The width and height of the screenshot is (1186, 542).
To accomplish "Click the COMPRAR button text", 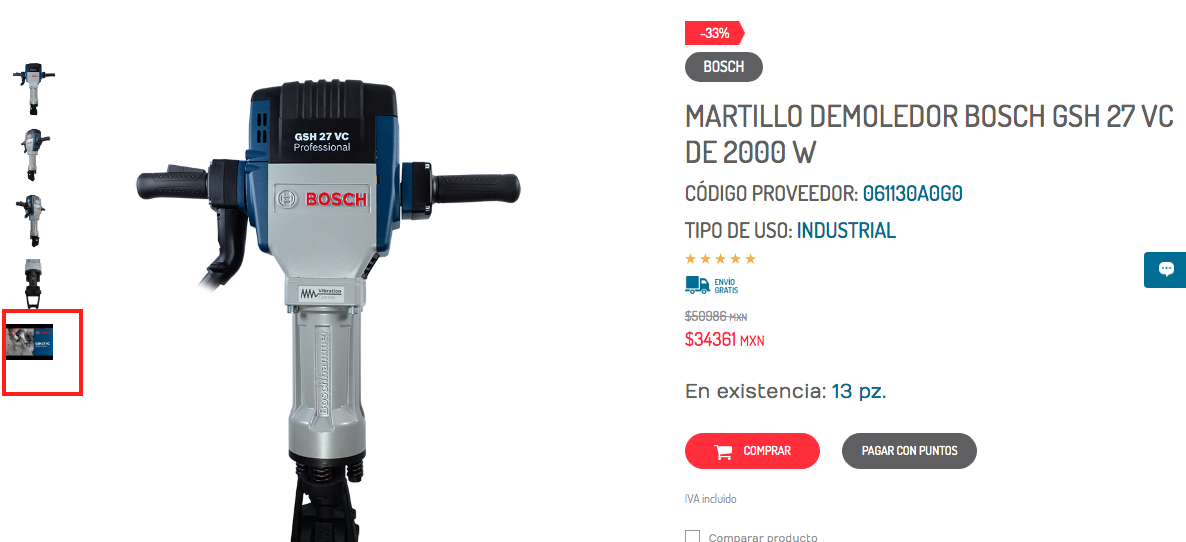I will coord(767,451).
